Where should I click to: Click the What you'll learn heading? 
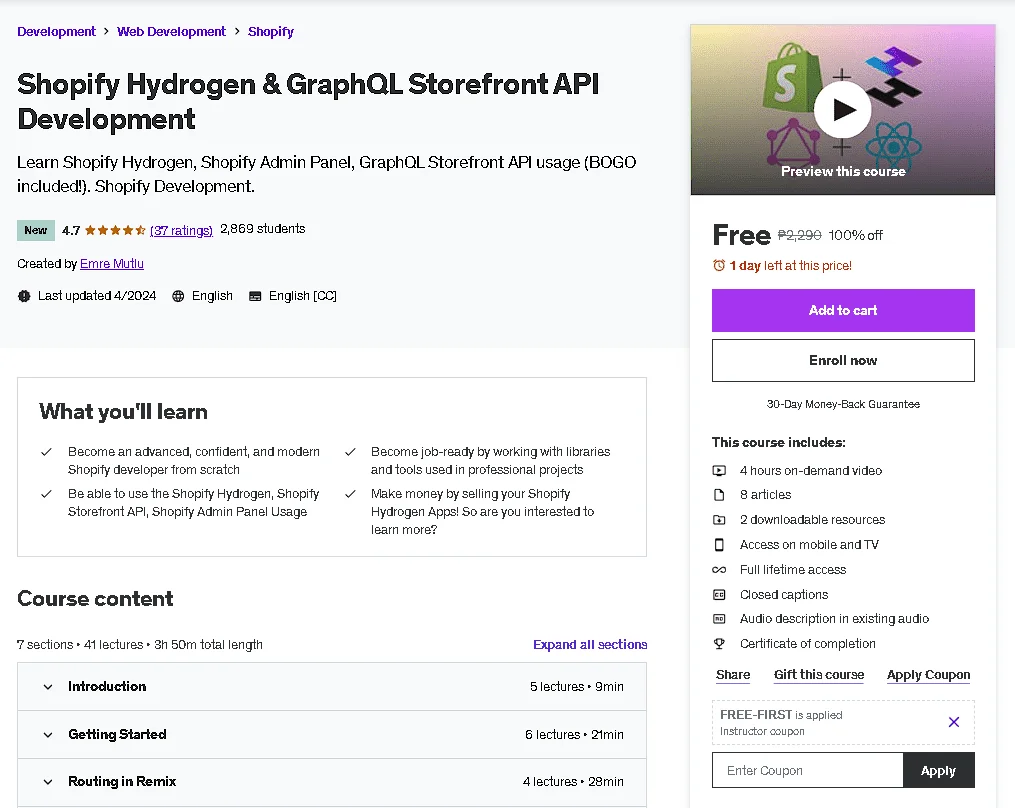click(123, 412)
